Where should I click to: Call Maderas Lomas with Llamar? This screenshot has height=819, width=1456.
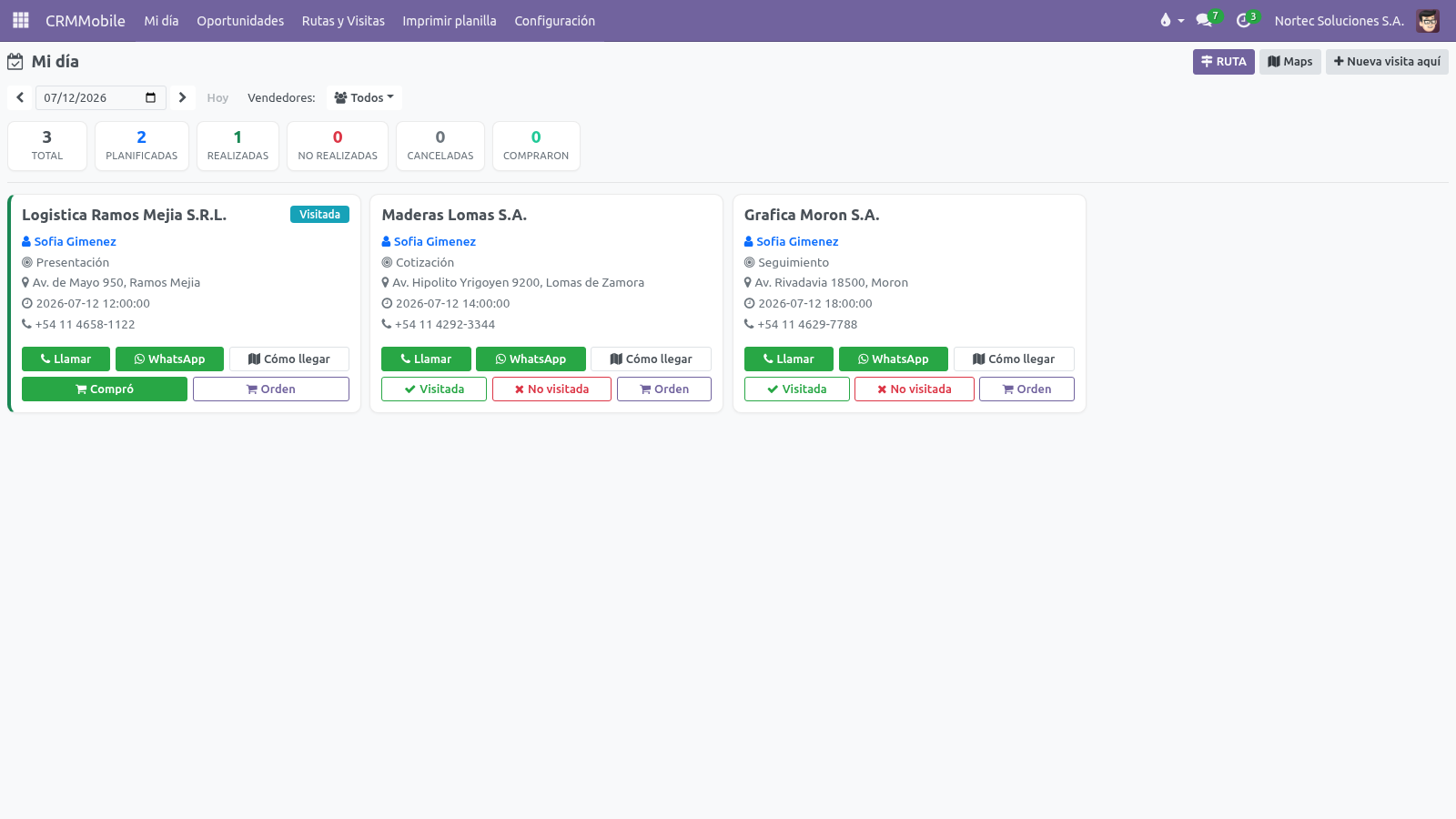(426, 359)
